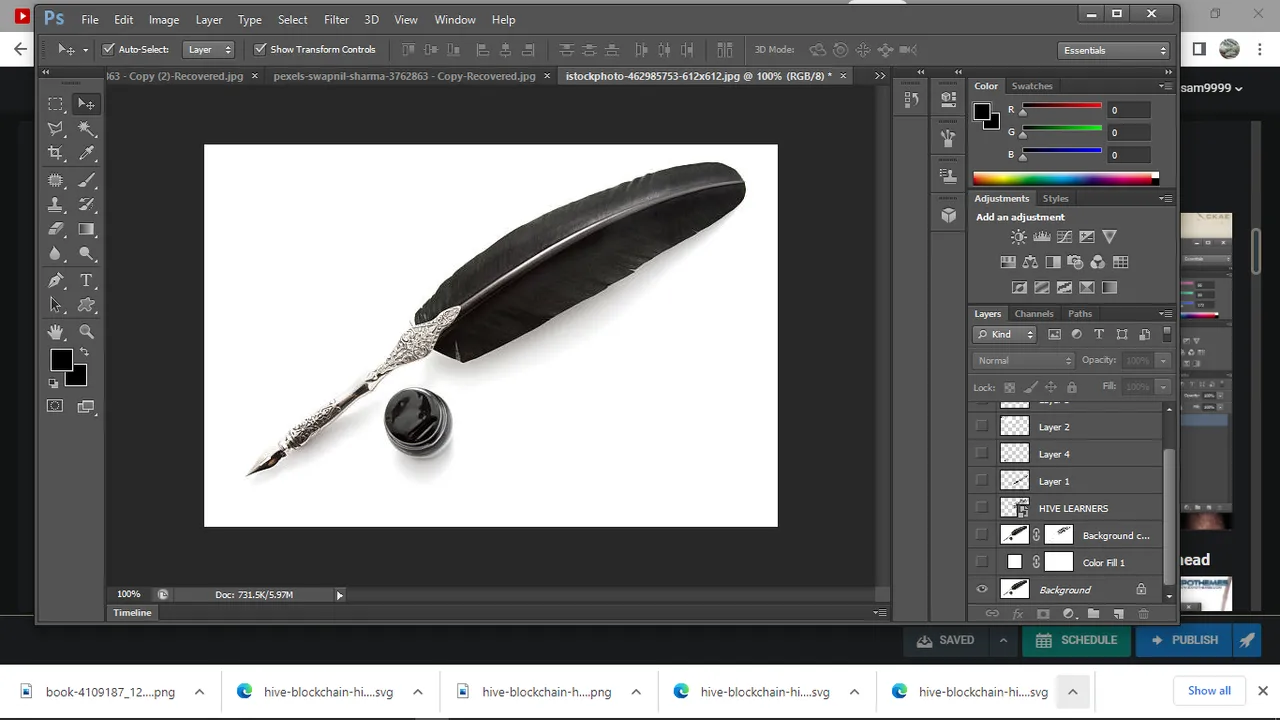Click Show all downloads button
This screenshot has height=720, width=1280.
[x=1209, y=691]
